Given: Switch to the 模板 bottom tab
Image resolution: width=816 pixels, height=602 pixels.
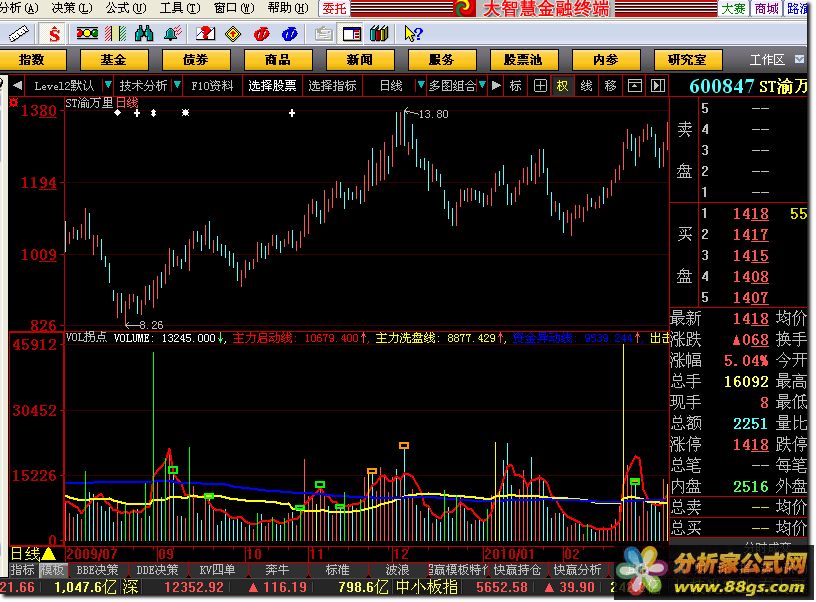Looking at the screenshot, I should click(52, 570).
